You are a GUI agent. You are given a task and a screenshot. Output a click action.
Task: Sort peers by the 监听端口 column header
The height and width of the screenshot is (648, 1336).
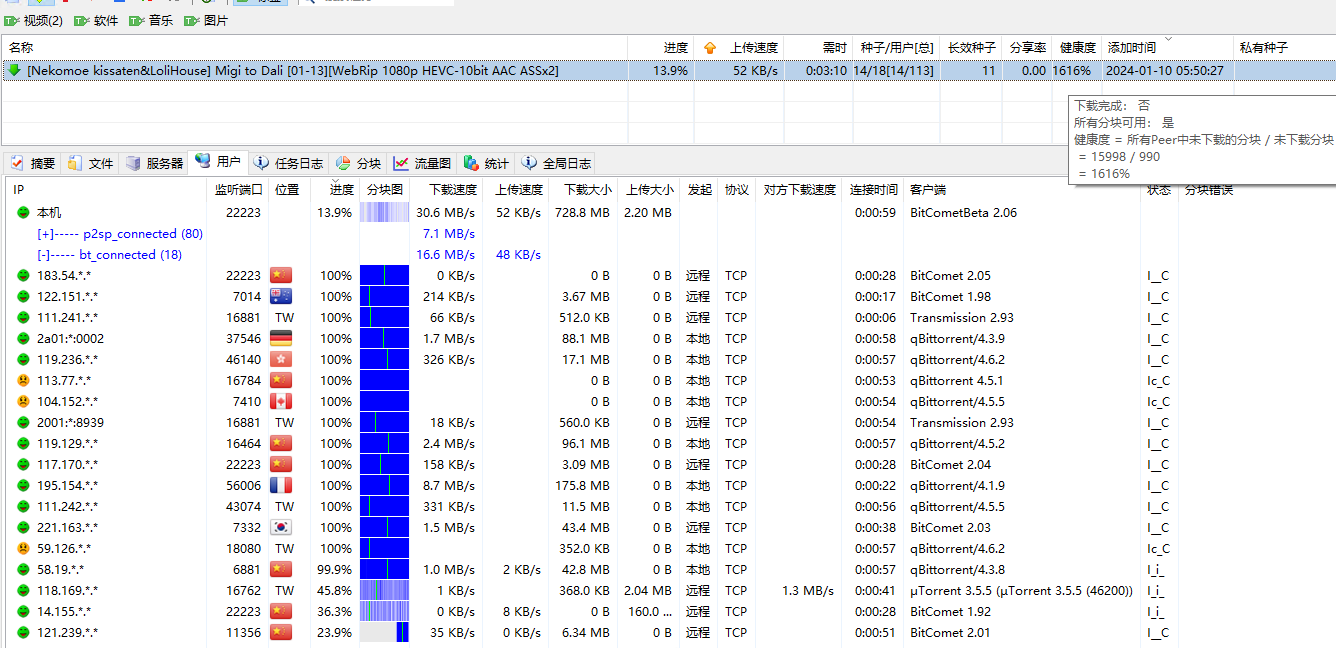pos(238,189)
